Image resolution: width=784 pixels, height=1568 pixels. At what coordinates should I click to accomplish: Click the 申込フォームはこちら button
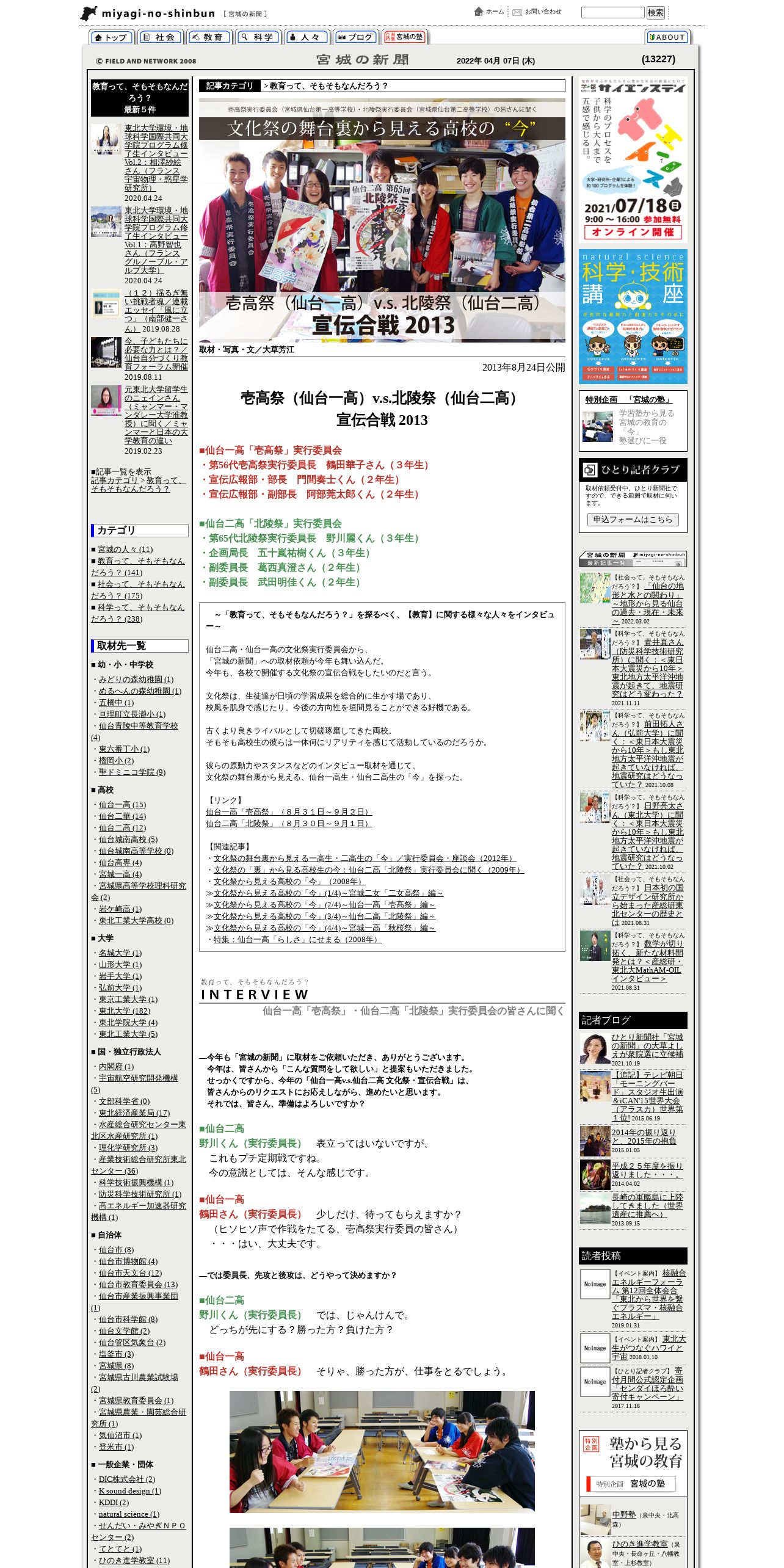(633, 519)
